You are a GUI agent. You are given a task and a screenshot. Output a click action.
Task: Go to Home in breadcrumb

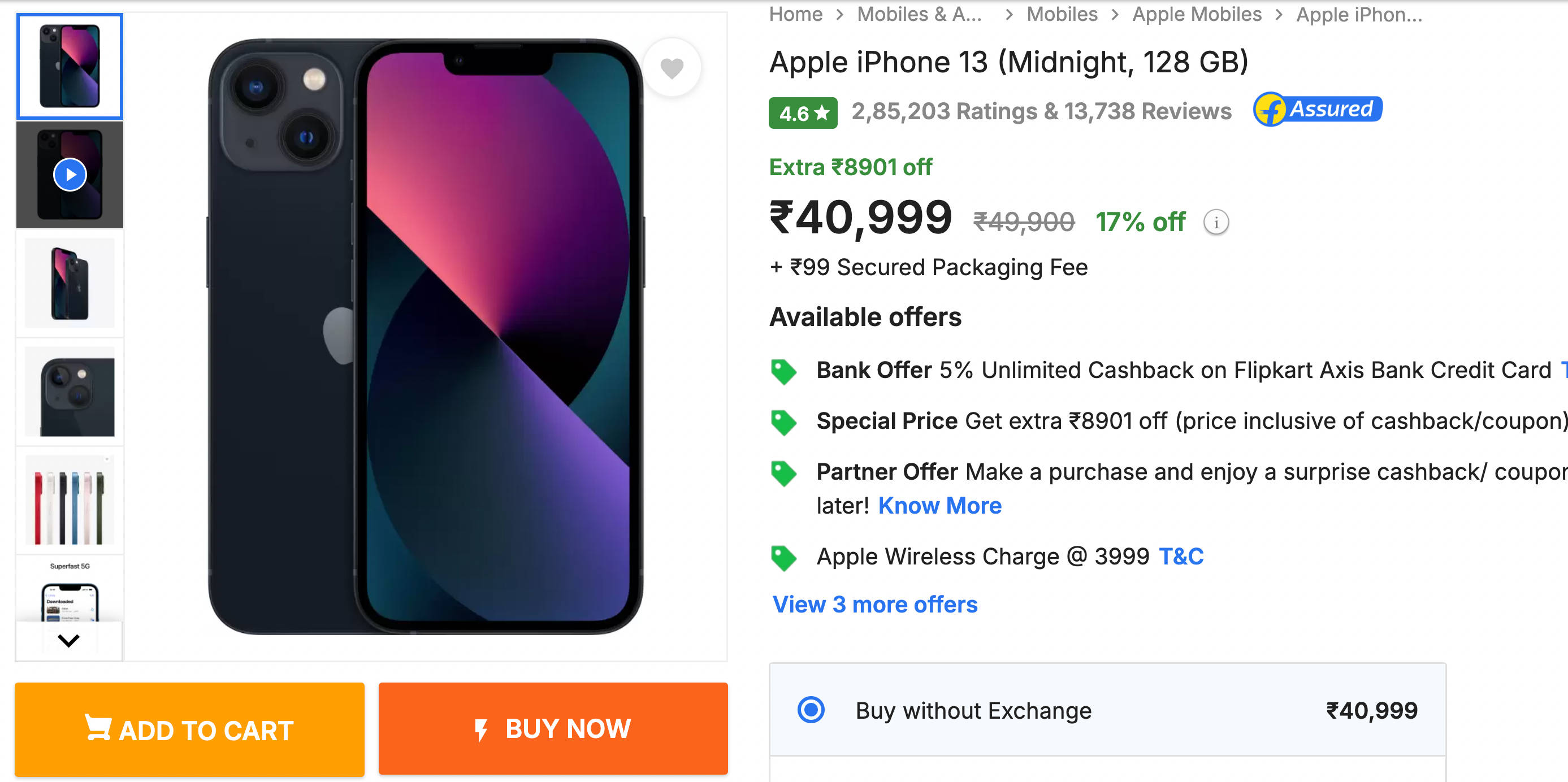795,14
